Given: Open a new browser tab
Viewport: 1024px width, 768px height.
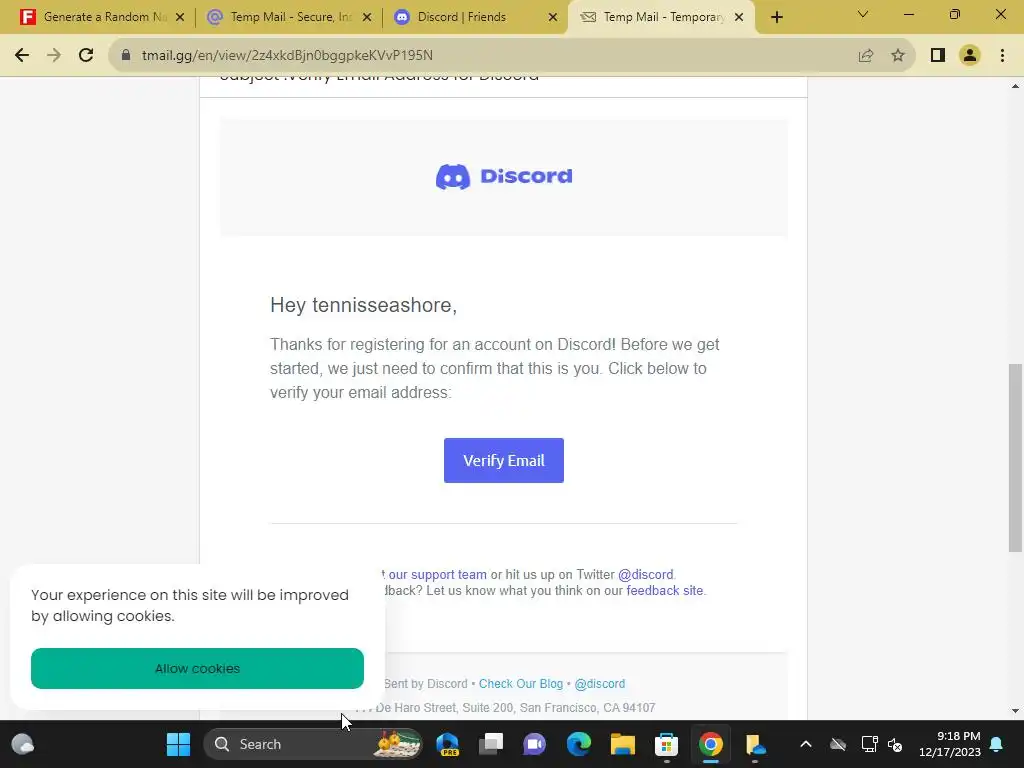Looking at the screenshot, I should tap(776, 17).
